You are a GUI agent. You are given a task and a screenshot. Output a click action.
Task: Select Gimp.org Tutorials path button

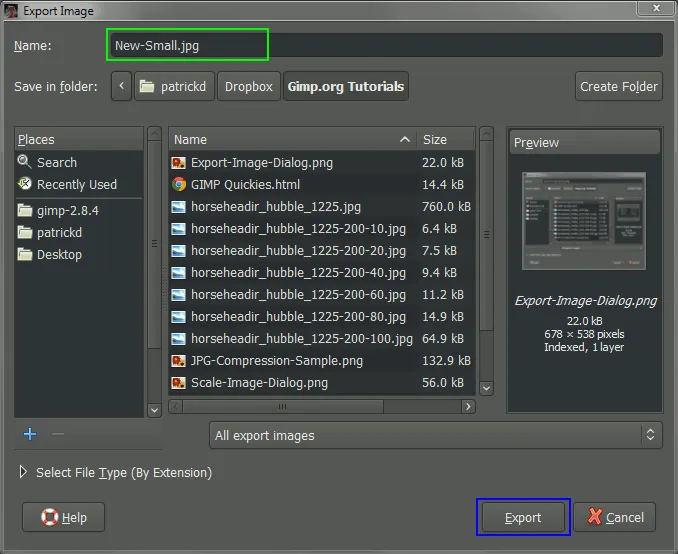click(x=346, y=86)
